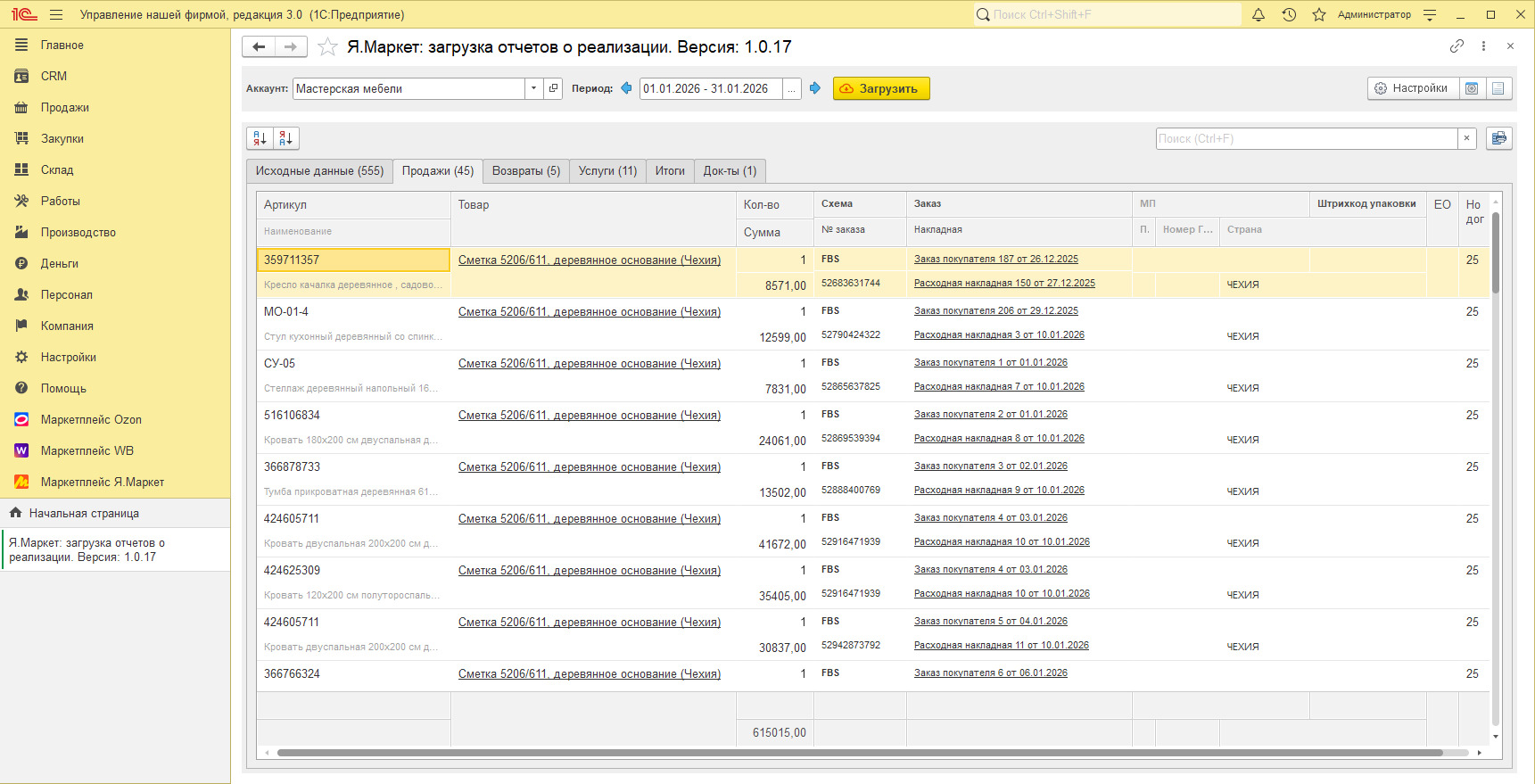The image size is (1535, 784).
Task: Shift period forward with right arrow
Action: point(815,88)
